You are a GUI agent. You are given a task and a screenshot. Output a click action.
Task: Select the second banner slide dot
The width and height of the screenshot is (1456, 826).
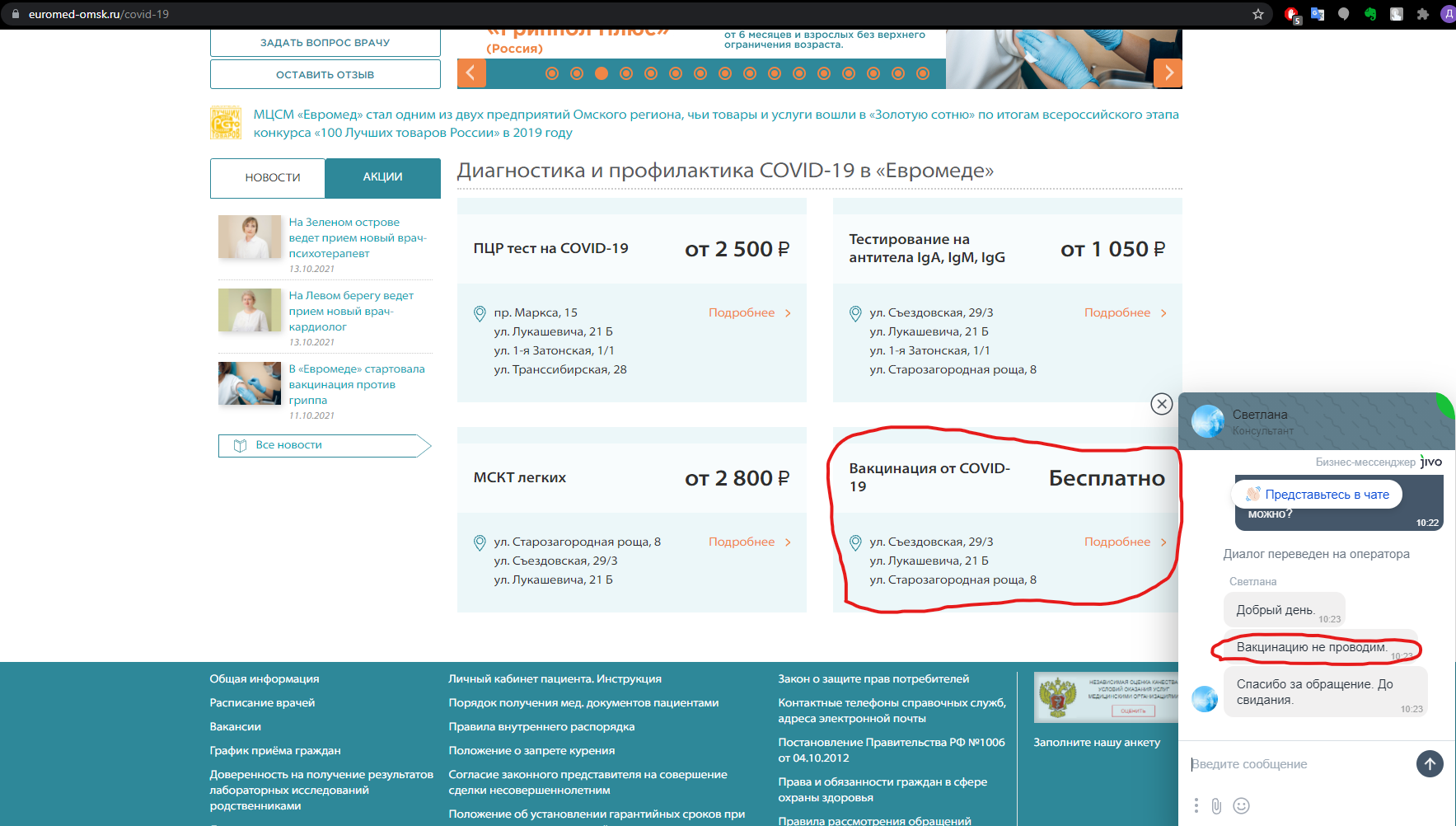pyautogui.click(x=577, y=73)
